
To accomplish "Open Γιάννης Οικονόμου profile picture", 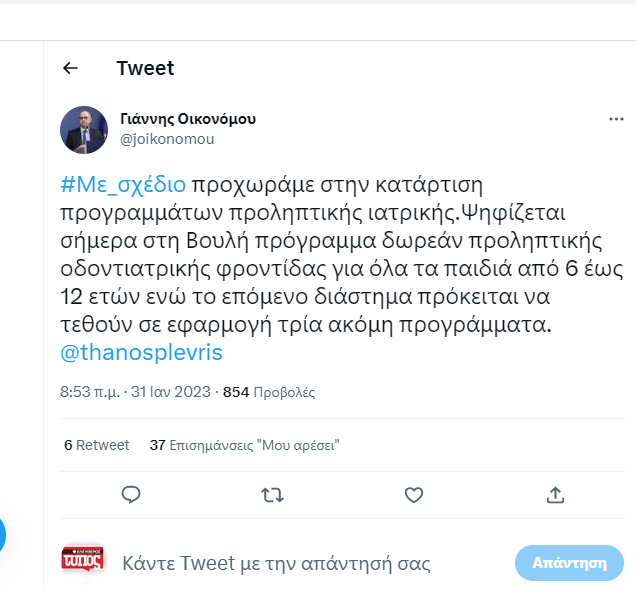I will tap(84, 130).
